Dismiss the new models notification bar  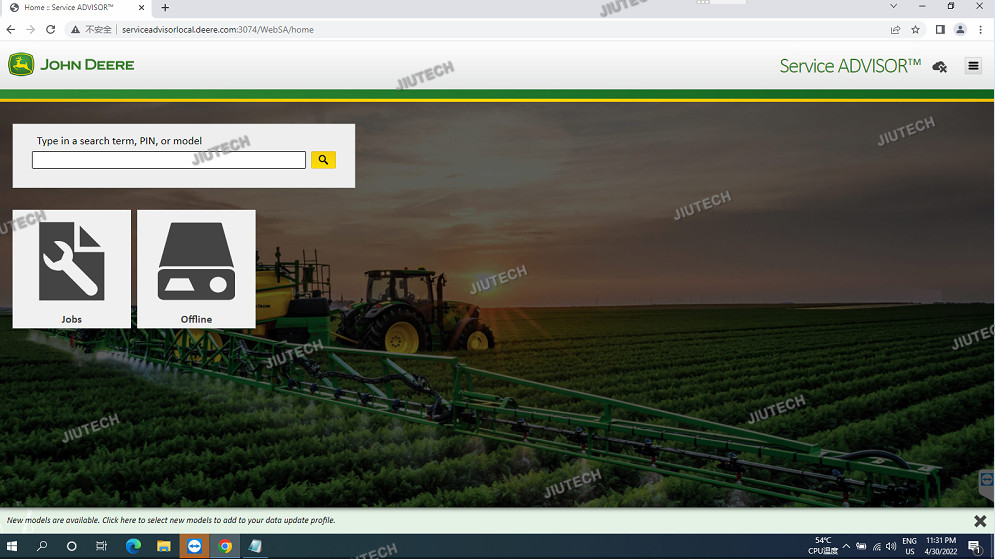980,521
